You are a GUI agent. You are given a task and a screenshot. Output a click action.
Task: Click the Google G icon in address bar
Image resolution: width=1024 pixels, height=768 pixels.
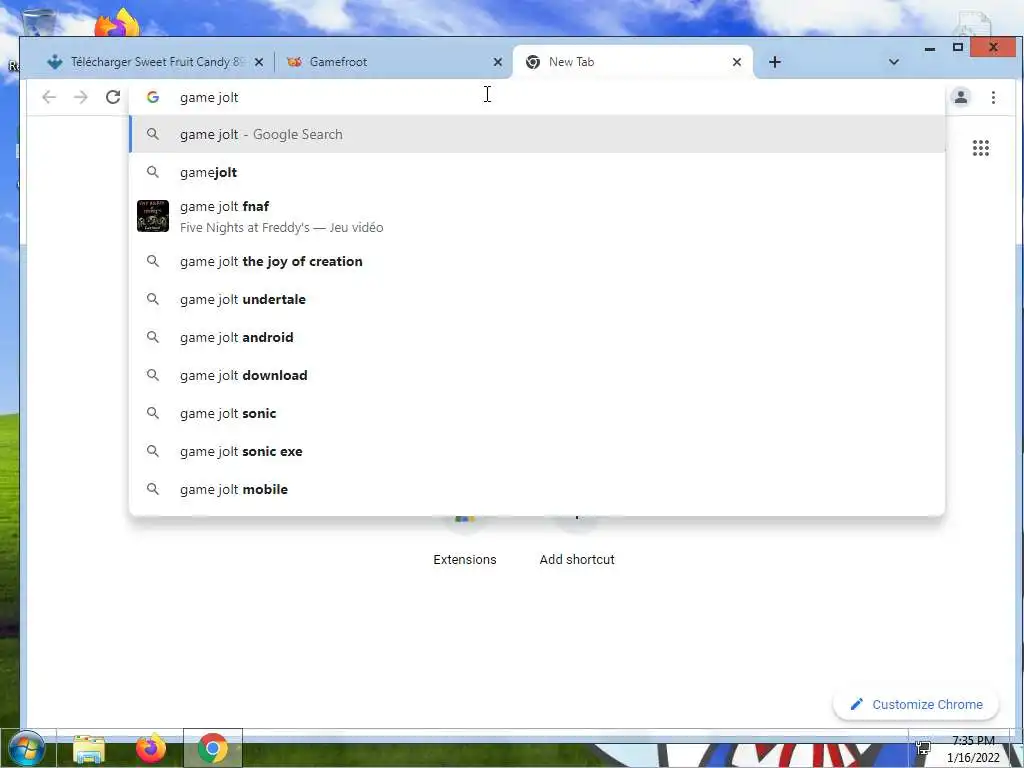(x=153, y=97)
